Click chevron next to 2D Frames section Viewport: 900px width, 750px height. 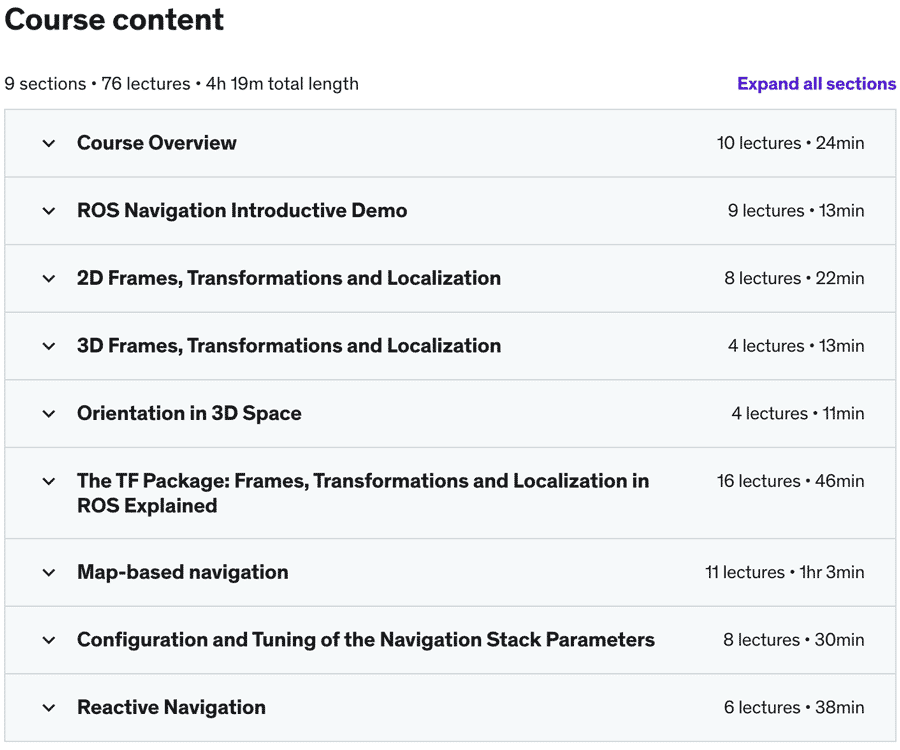tap(49, 279)
